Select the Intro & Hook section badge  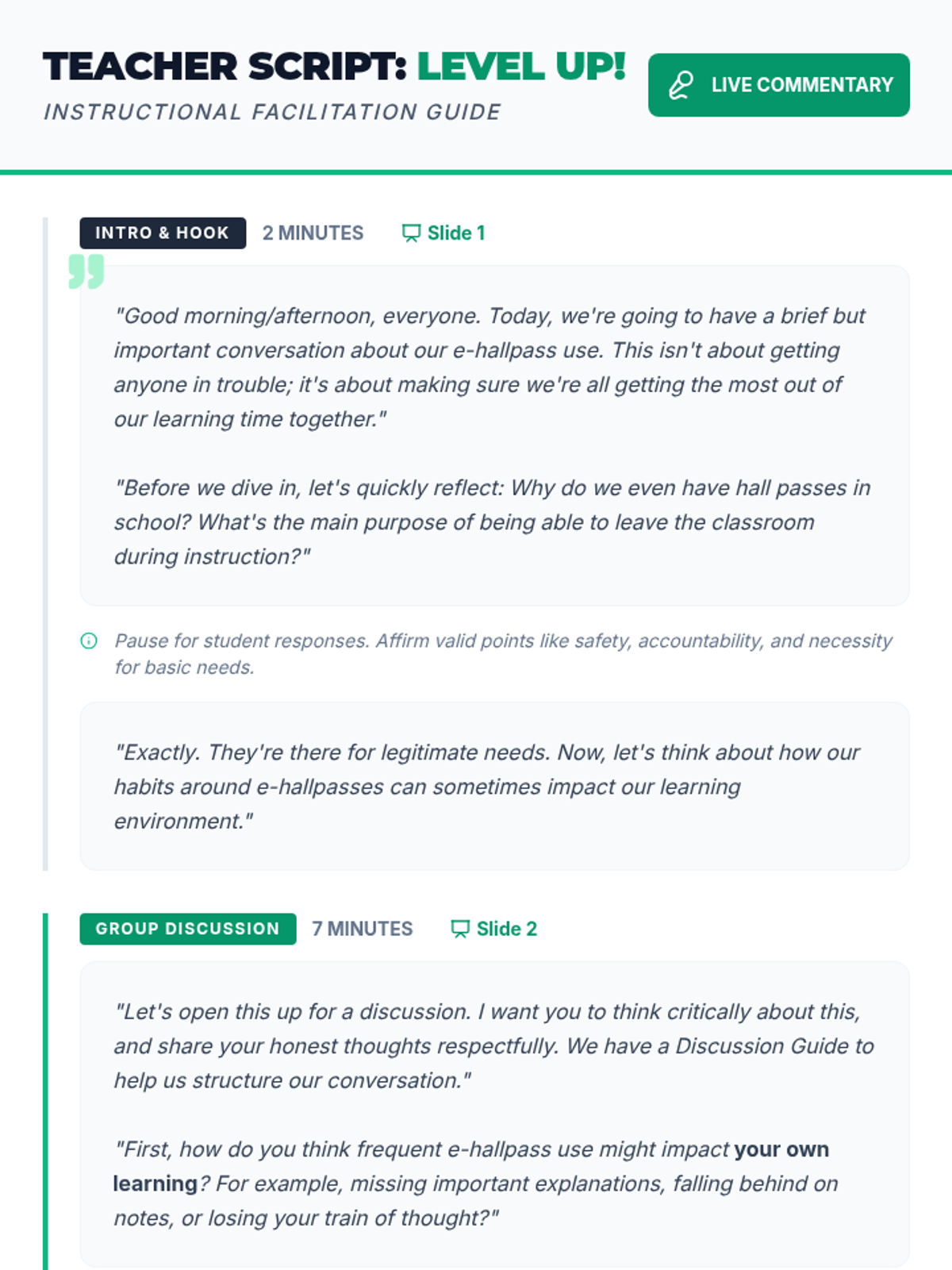(163, 233)
